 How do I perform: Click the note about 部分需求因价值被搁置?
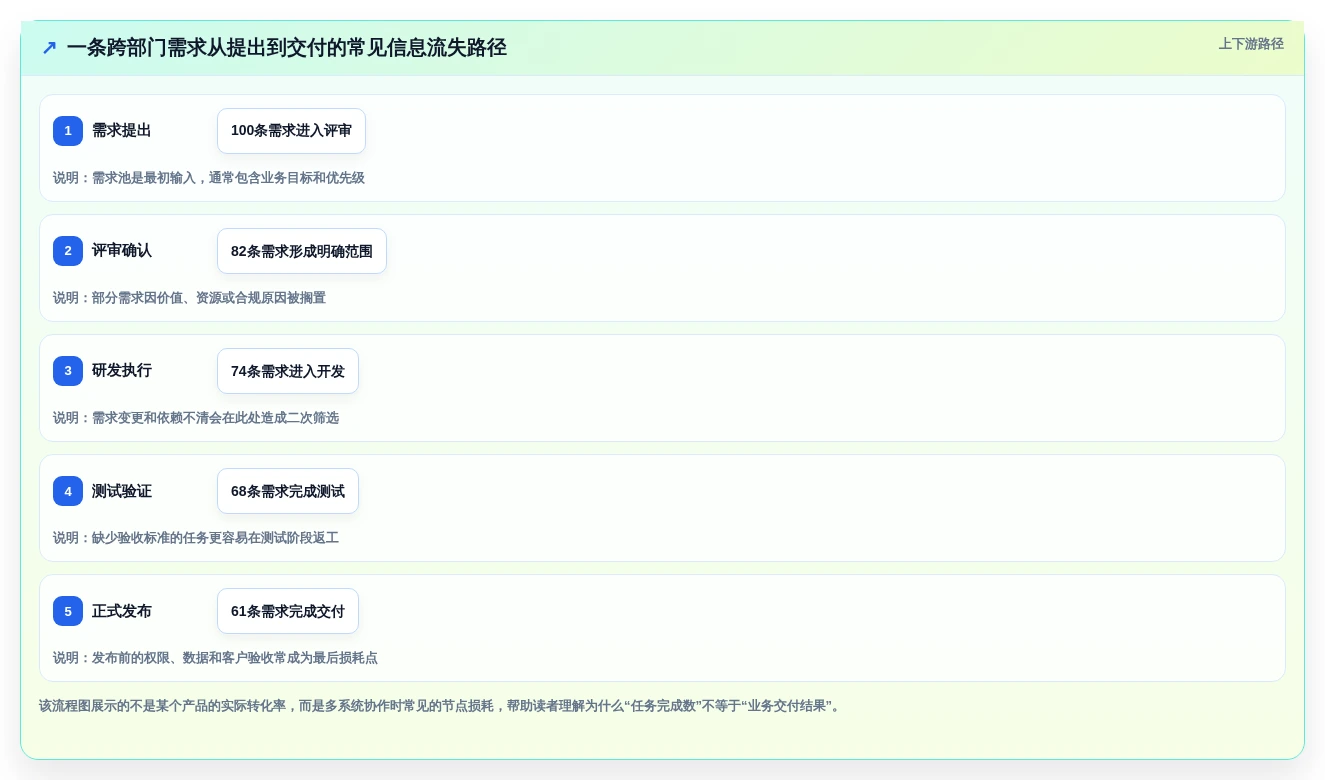(x=189, y=298)
